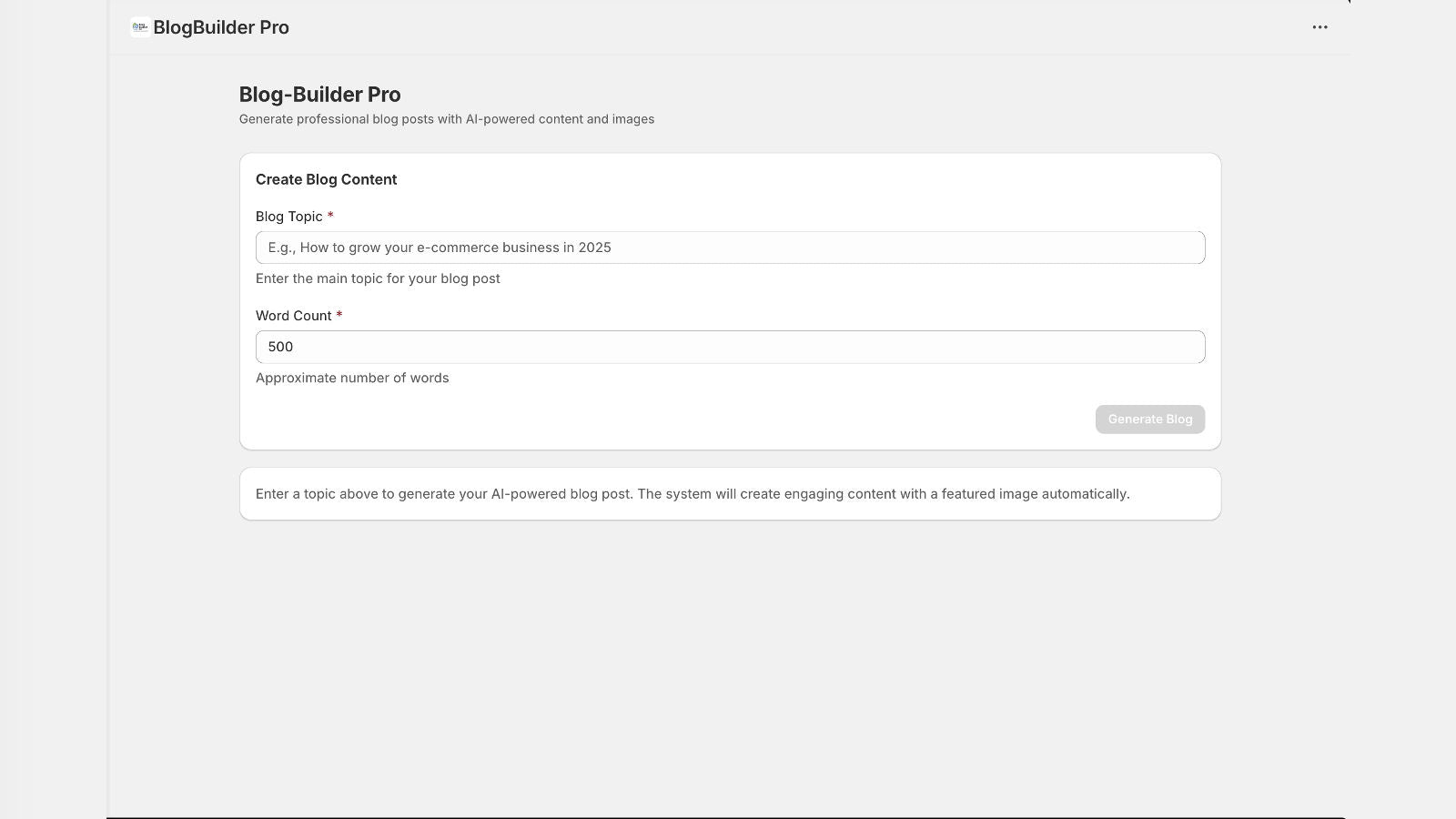Click the required asterisk beside Blog Topic
The image size is (1456, 819).
point(330,216)
